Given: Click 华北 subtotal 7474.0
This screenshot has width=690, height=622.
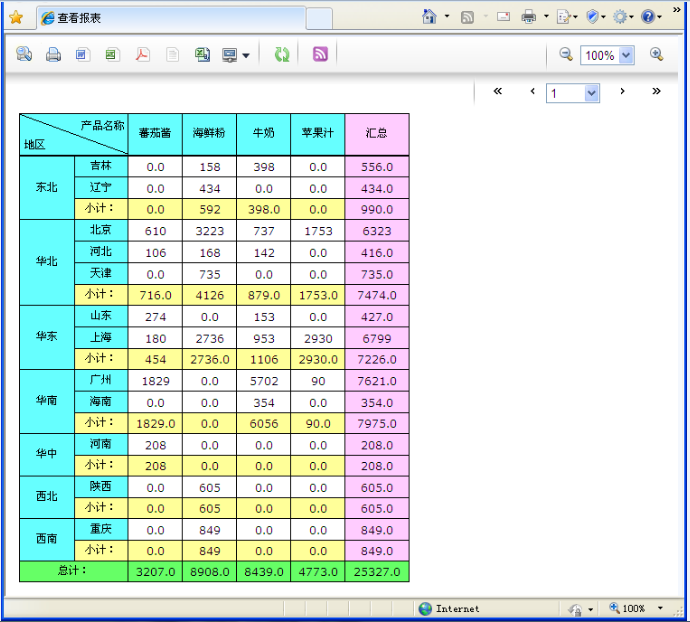Looking at the screenshot, I should click(377, 295).
